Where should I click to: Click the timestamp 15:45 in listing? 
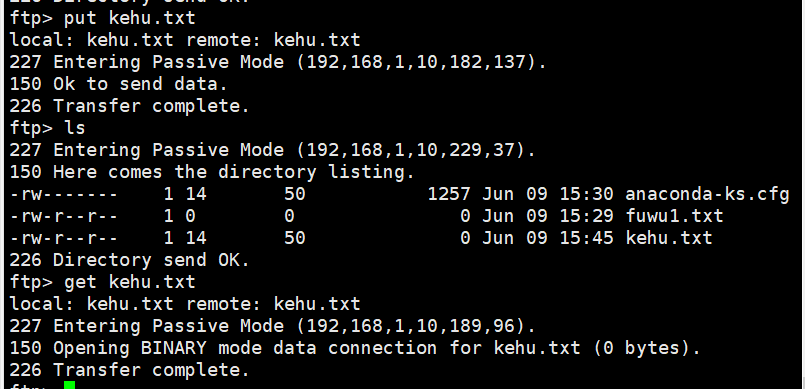point(586,238)
